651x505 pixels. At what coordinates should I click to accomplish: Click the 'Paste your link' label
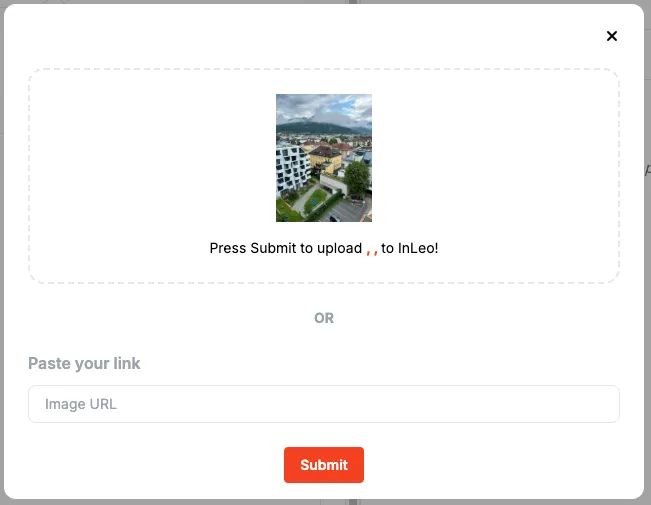(84, 363)
